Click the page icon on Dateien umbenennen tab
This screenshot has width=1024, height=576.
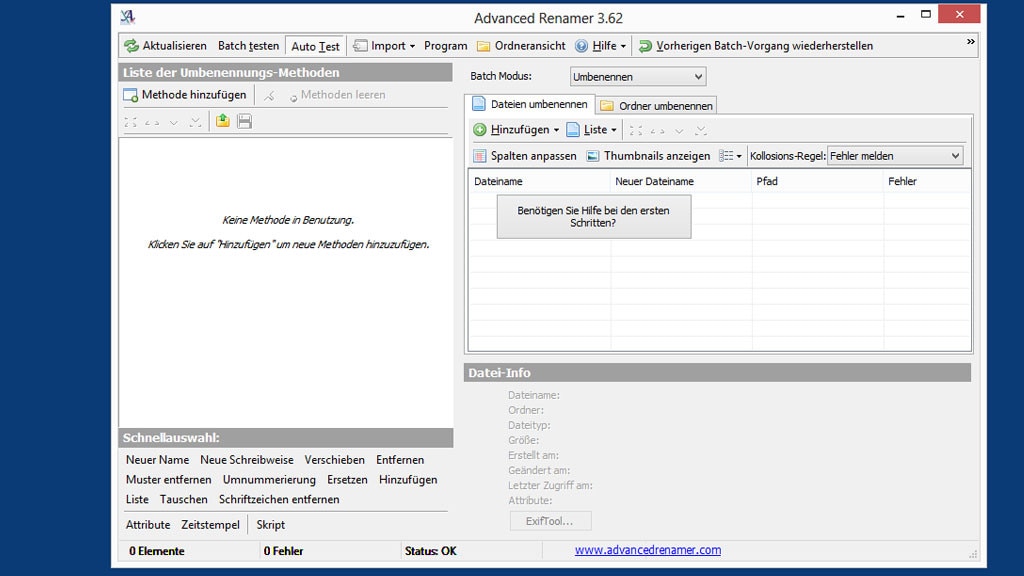tap(479, 104)
